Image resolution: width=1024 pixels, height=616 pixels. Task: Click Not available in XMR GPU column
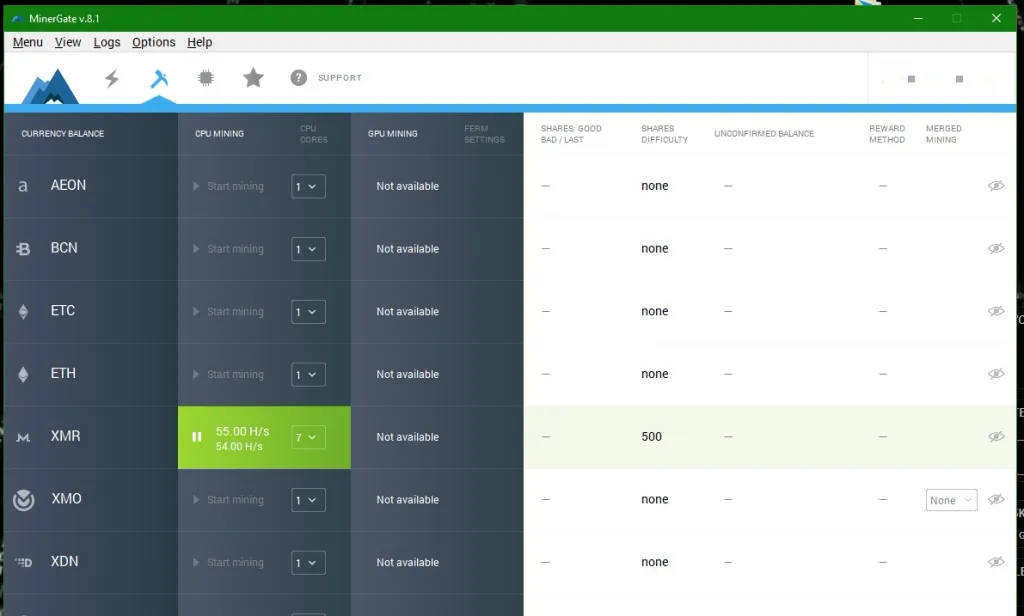[x=408, y=437]
